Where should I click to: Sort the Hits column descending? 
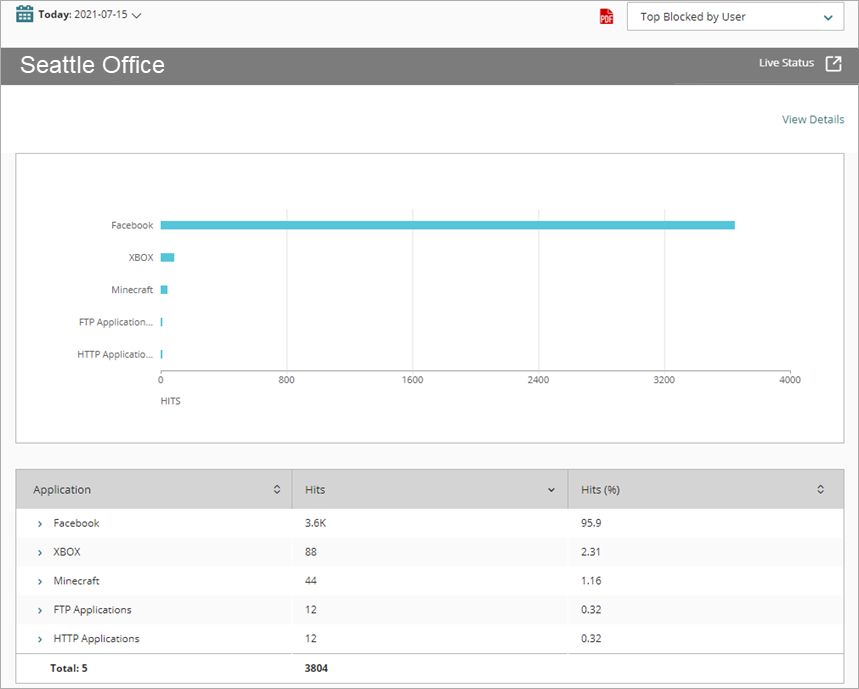coord(551,489)
